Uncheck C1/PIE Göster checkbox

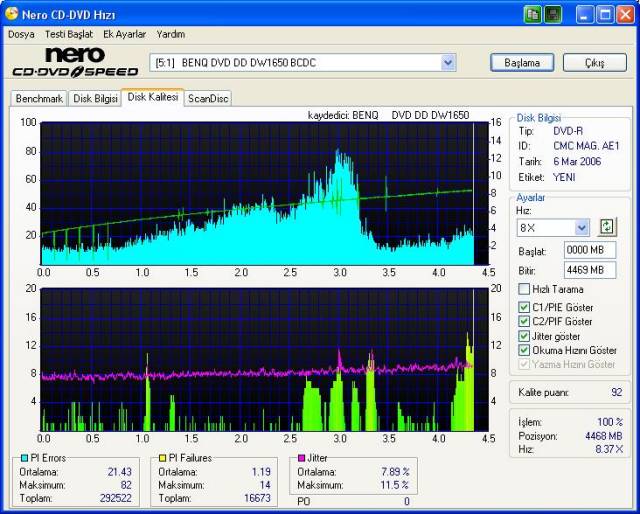point(524,307)
